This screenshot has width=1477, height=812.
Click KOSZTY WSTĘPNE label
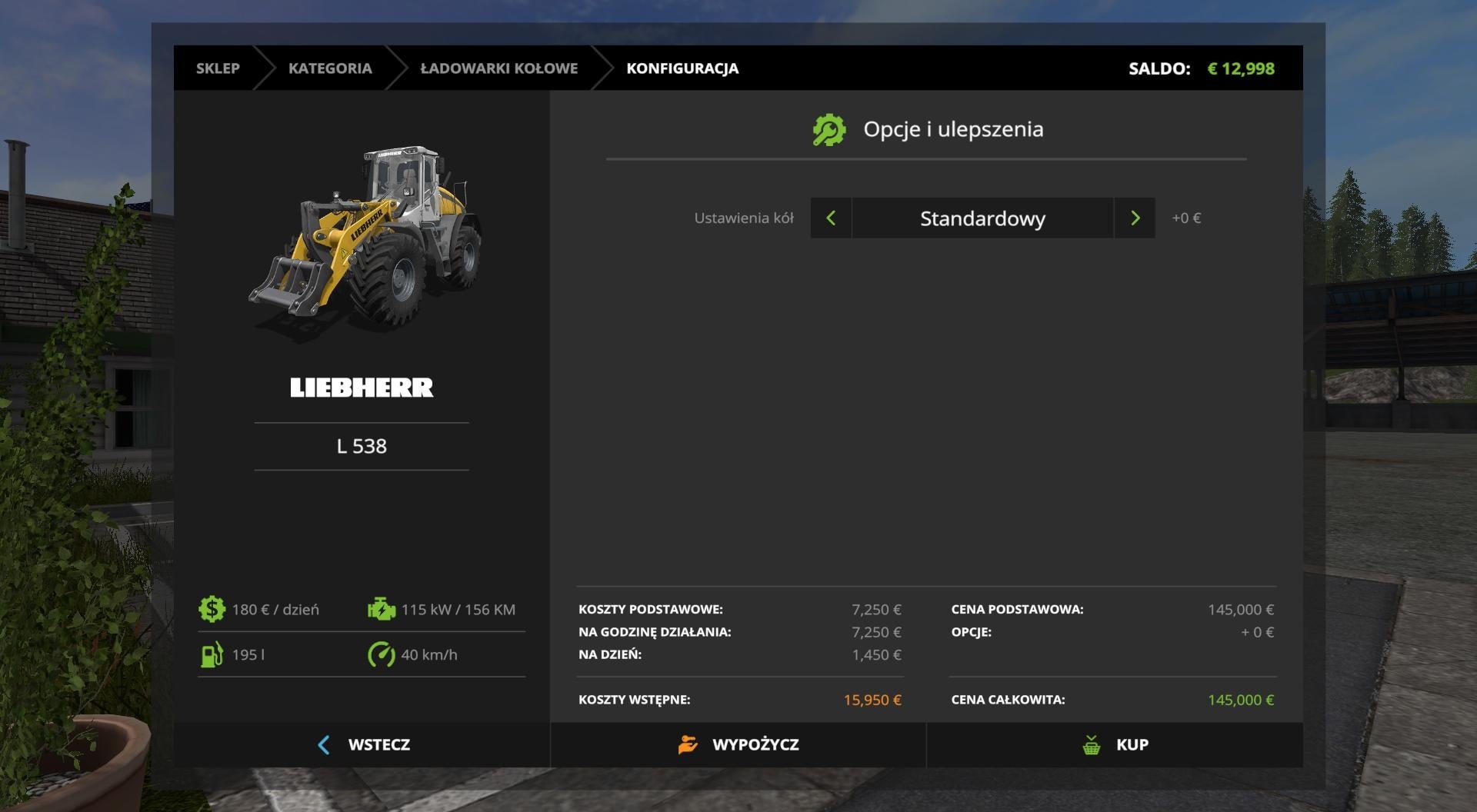pyautogui.click(x=635, y=700)
